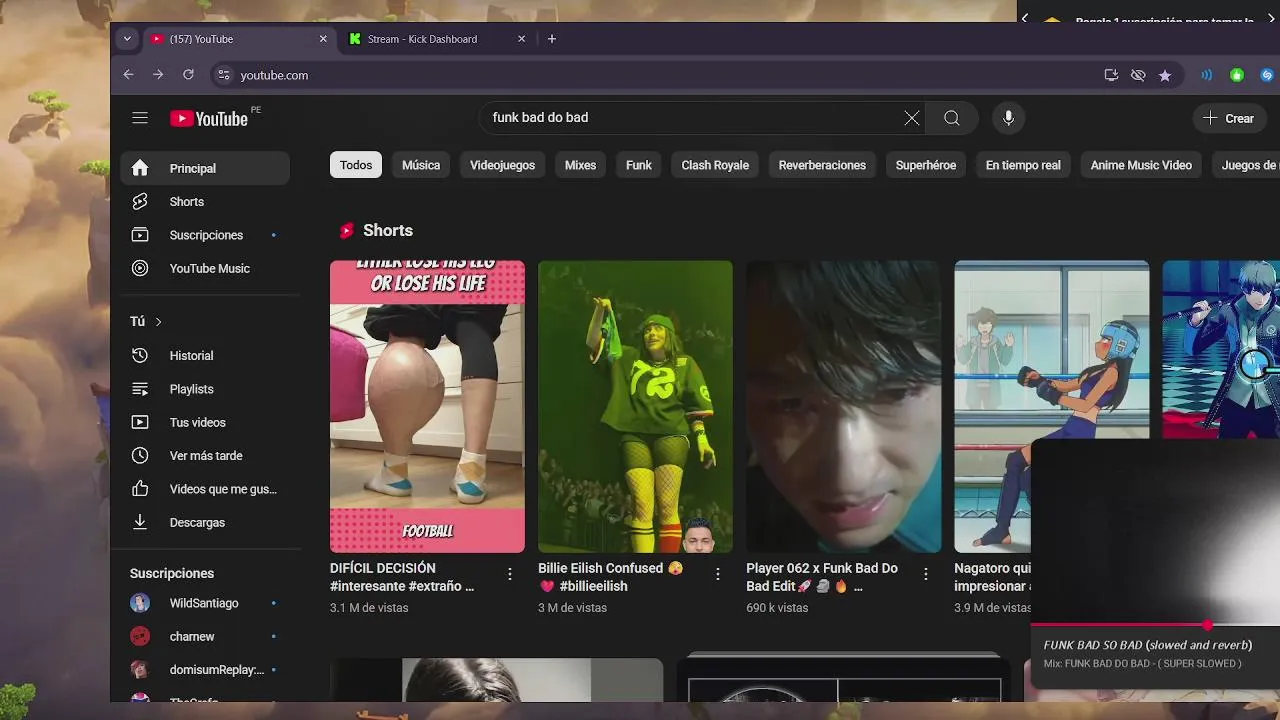Expand the Tú section chevron
This screenshot has height=720, width=1280.
click(x=158, y=321)
